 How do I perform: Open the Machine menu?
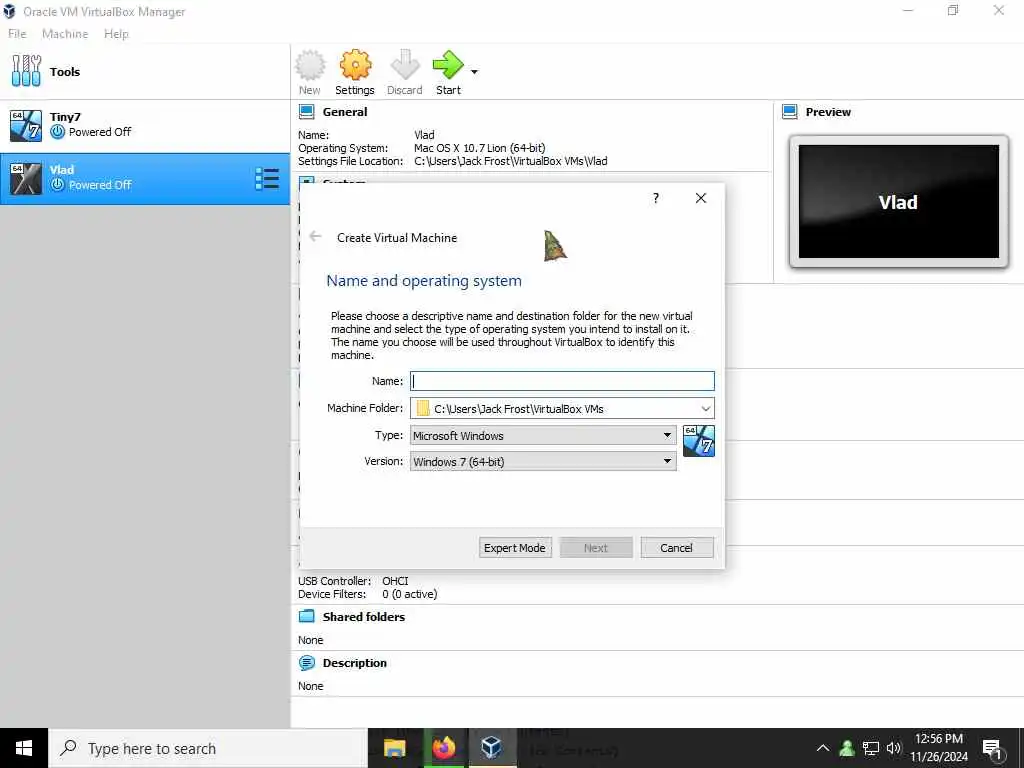[x=65, y=34]
